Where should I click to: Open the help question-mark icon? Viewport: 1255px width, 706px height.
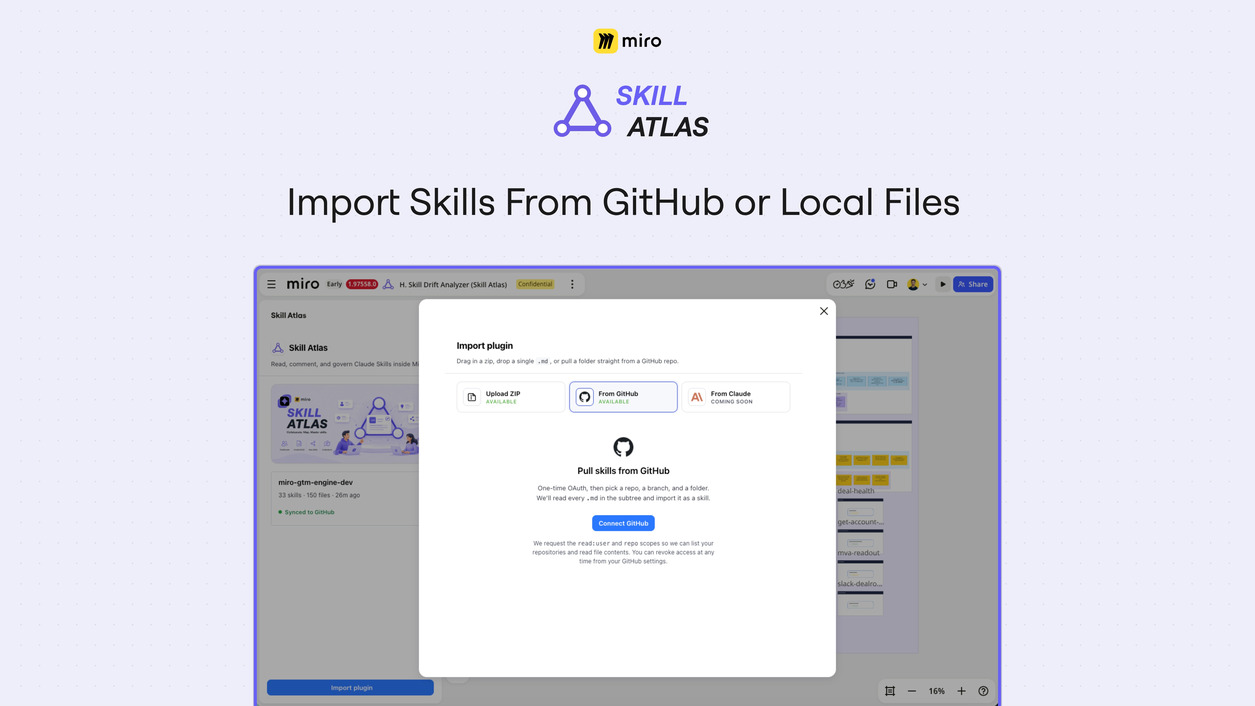tap(983, 691)
